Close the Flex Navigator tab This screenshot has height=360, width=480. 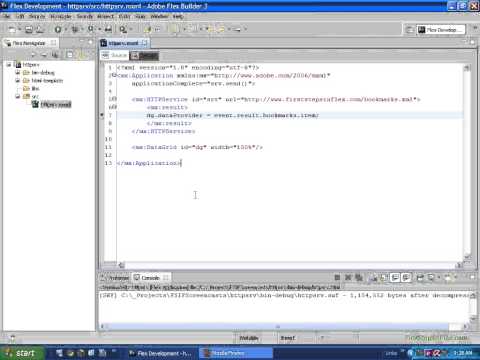[x=53, y=43]
